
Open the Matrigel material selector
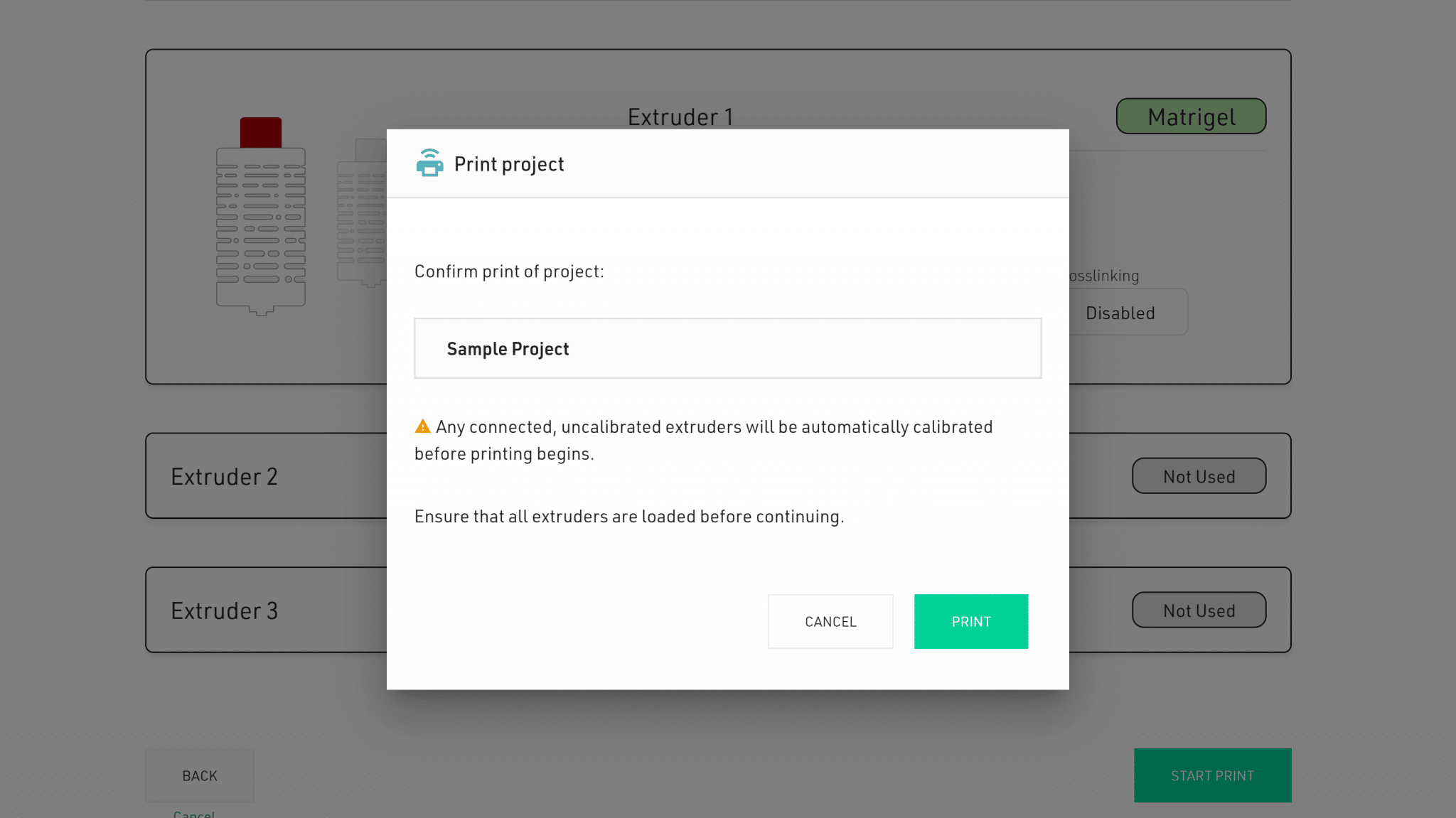click(1191, 117)
